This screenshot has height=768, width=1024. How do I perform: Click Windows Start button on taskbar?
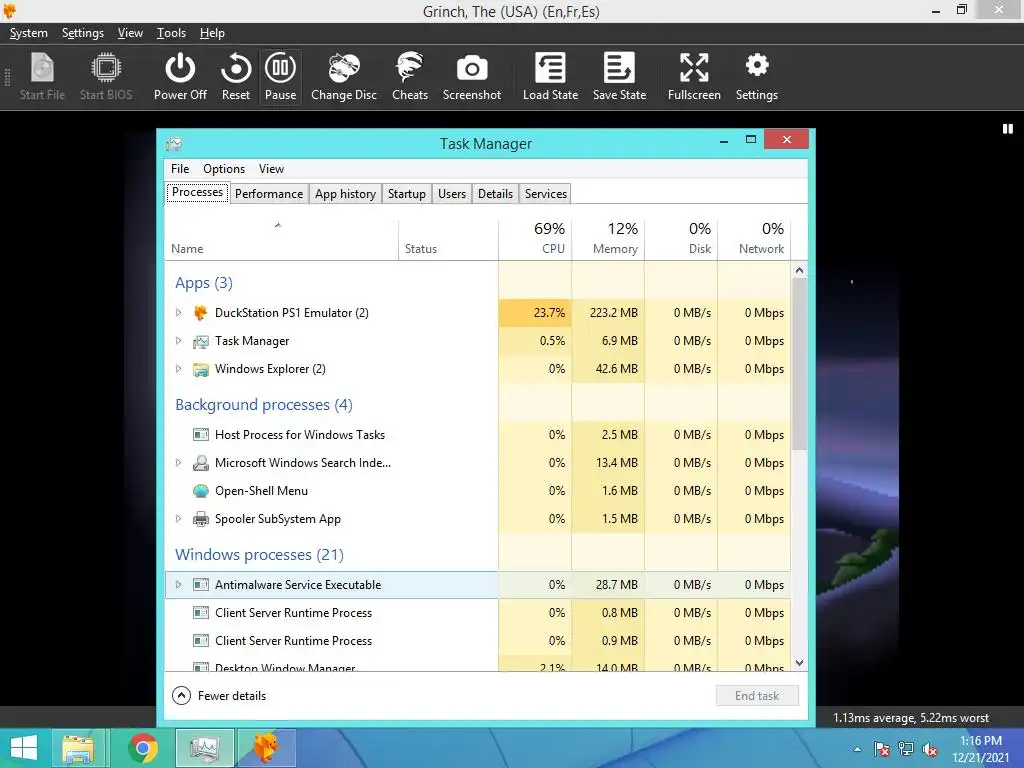point(24,748)
